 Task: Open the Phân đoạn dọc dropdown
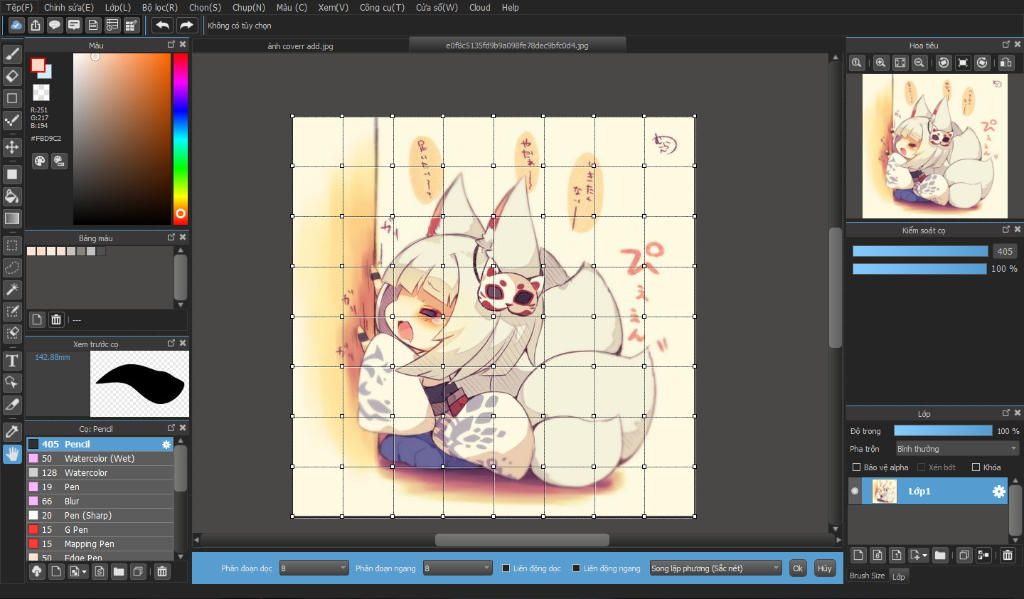point(314,568)
